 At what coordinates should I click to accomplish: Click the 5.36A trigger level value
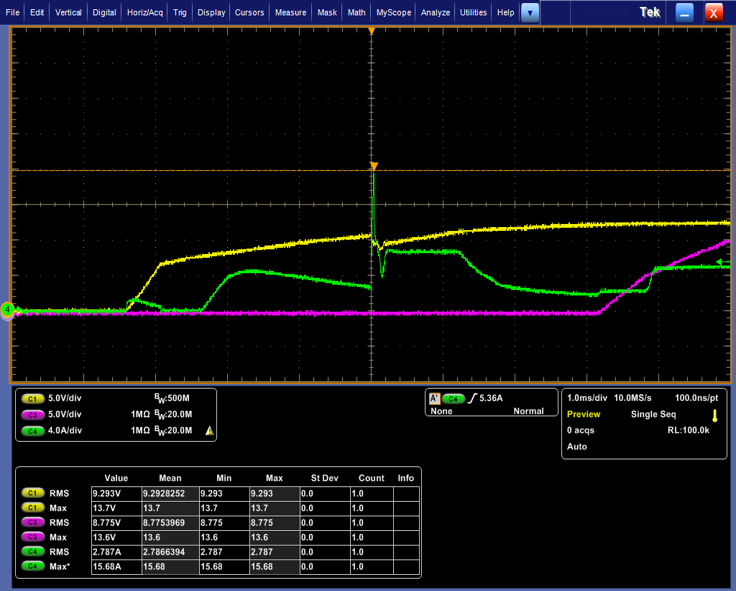[x=491, y=398]
